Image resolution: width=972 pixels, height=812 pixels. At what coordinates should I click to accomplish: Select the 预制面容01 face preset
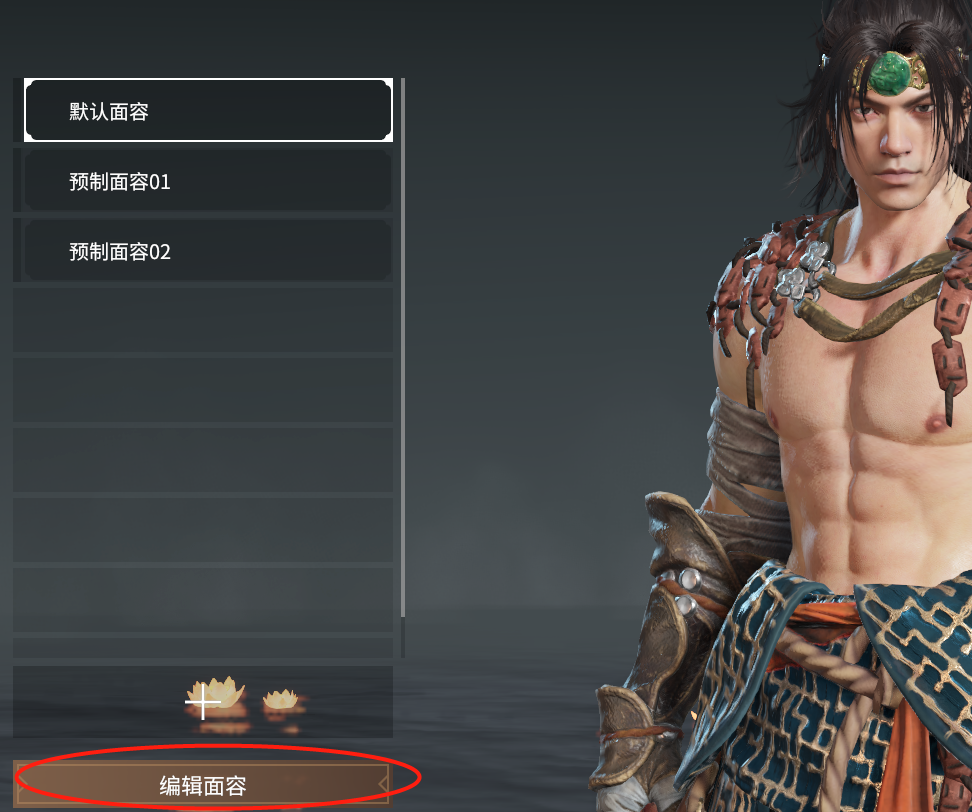(x=208, y=180)
